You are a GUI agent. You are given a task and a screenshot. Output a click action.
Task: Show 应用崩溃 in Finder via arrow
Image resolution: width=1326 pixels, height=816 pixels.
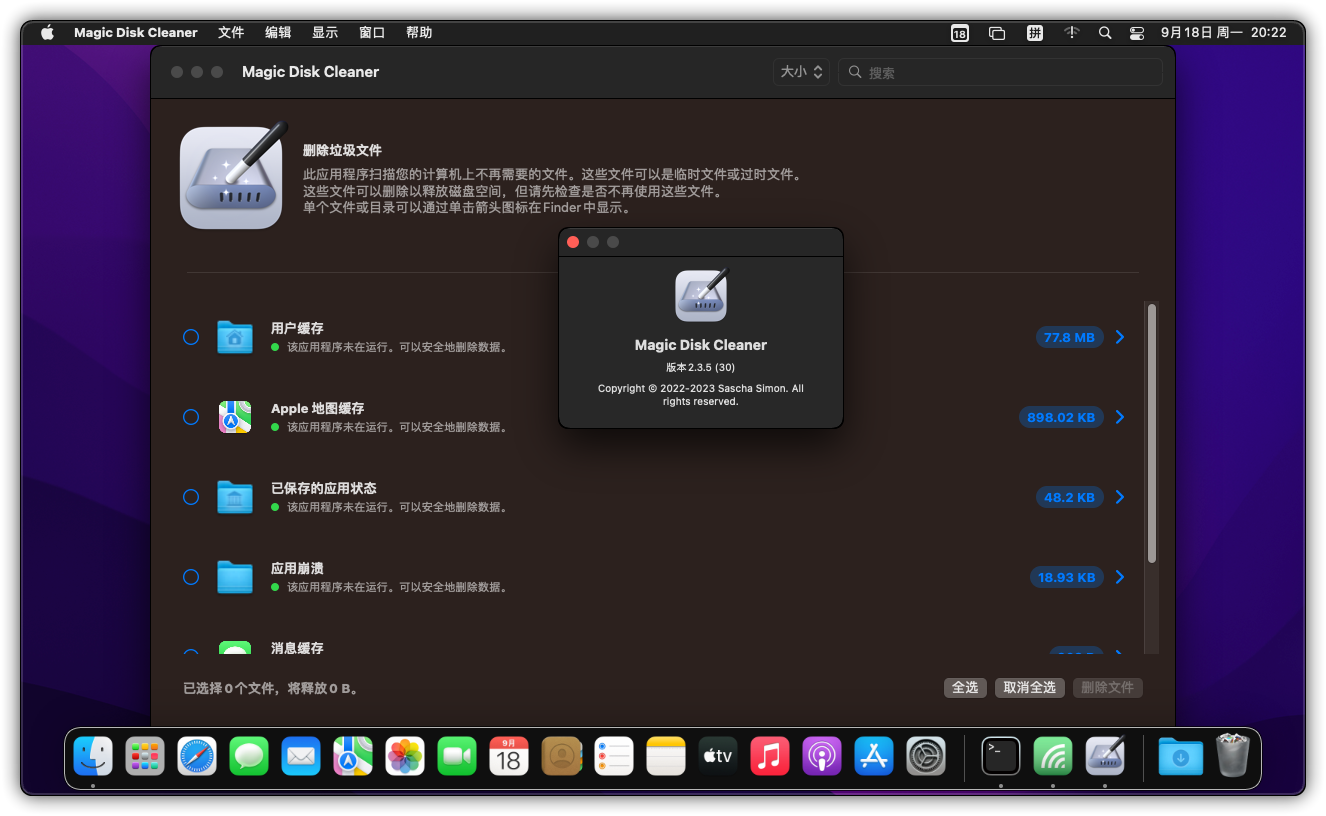point(1120,577)
